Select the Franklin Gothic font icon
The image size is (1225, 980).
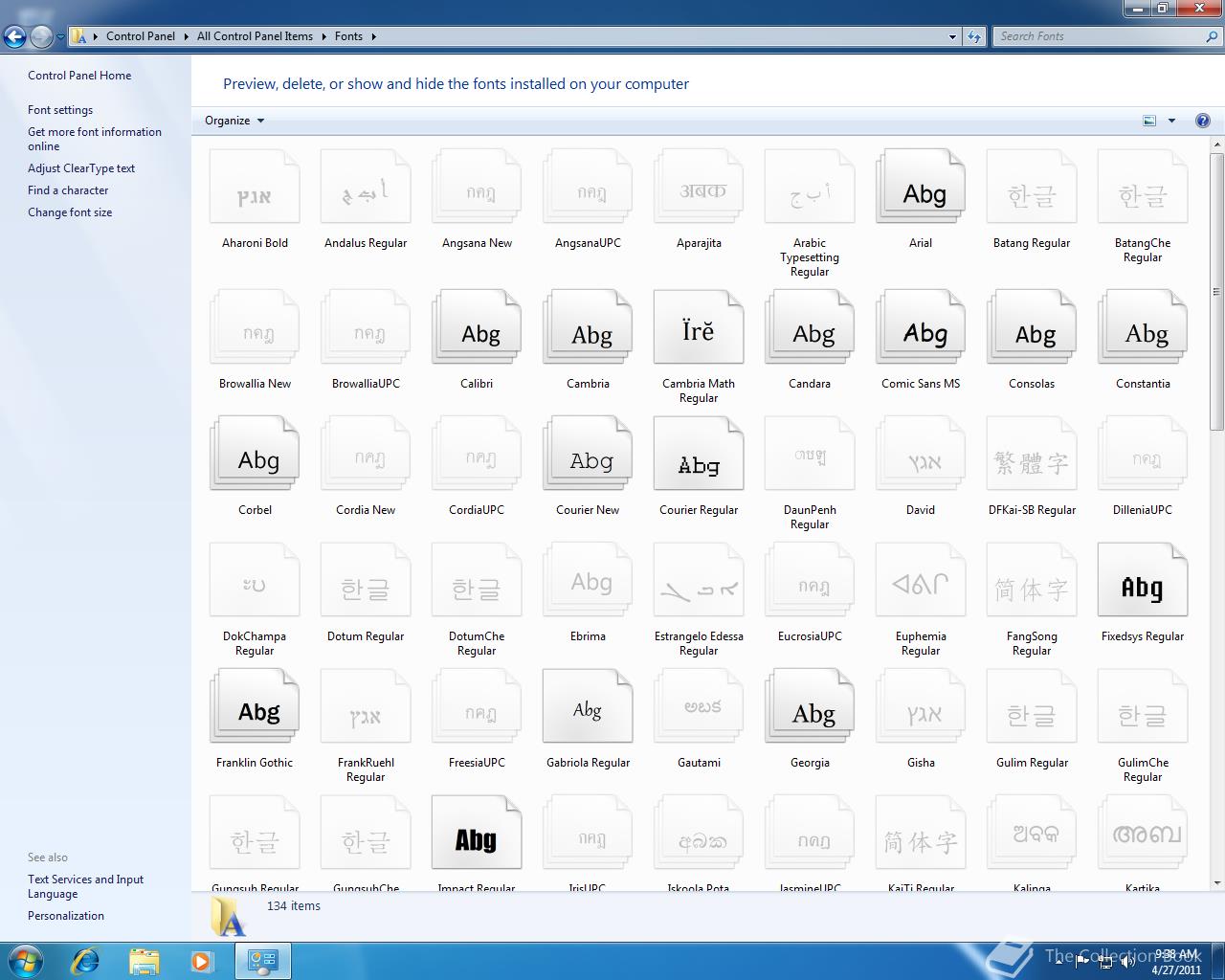tap(255, 706)
